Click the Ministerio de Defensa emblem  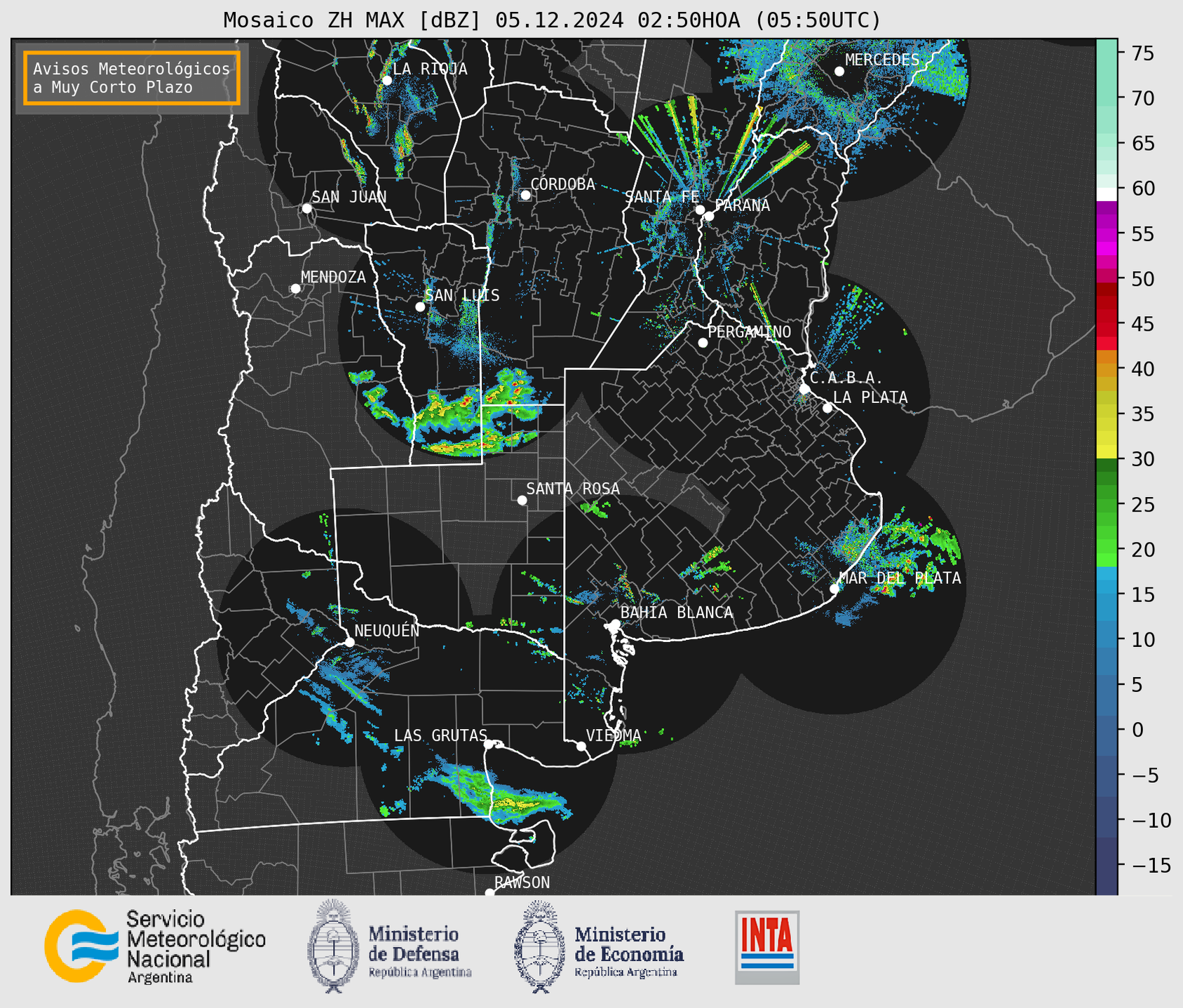point(333,946)
